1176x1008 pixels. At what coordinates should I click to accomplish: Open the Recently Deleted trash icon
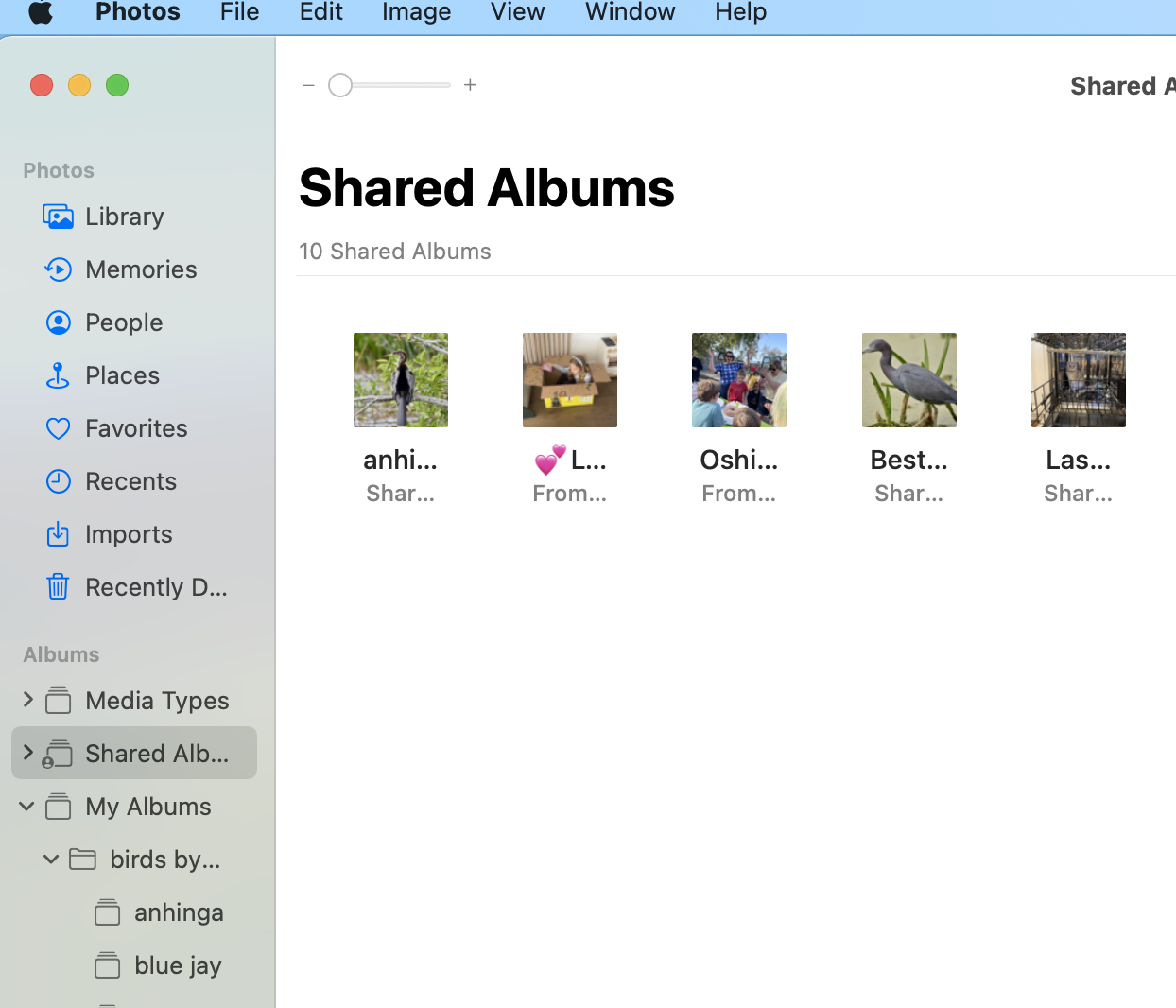(x=58, y=587)
